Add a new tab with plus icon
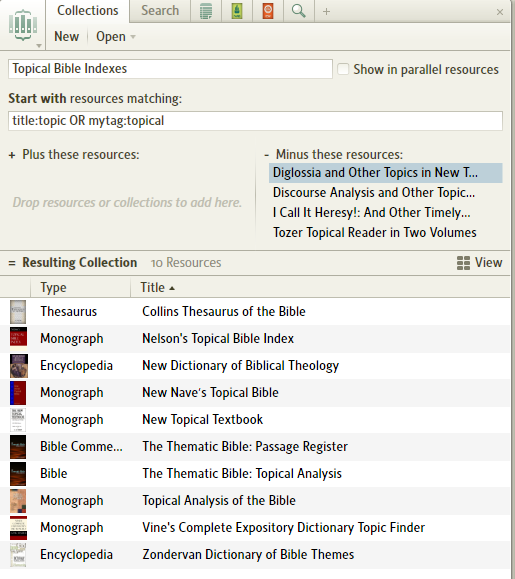 tap(326, 12)
